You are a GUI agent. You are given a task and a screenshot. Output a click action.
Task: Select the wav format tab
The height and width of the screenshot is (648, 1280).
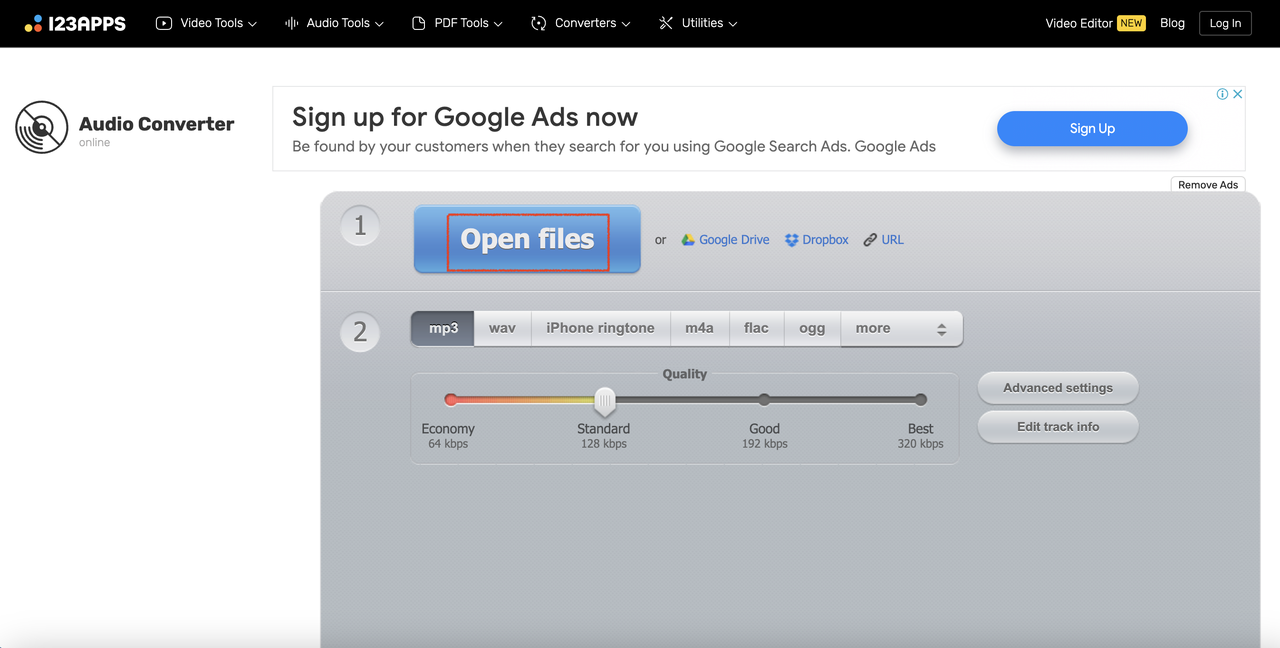click(502, 328)
